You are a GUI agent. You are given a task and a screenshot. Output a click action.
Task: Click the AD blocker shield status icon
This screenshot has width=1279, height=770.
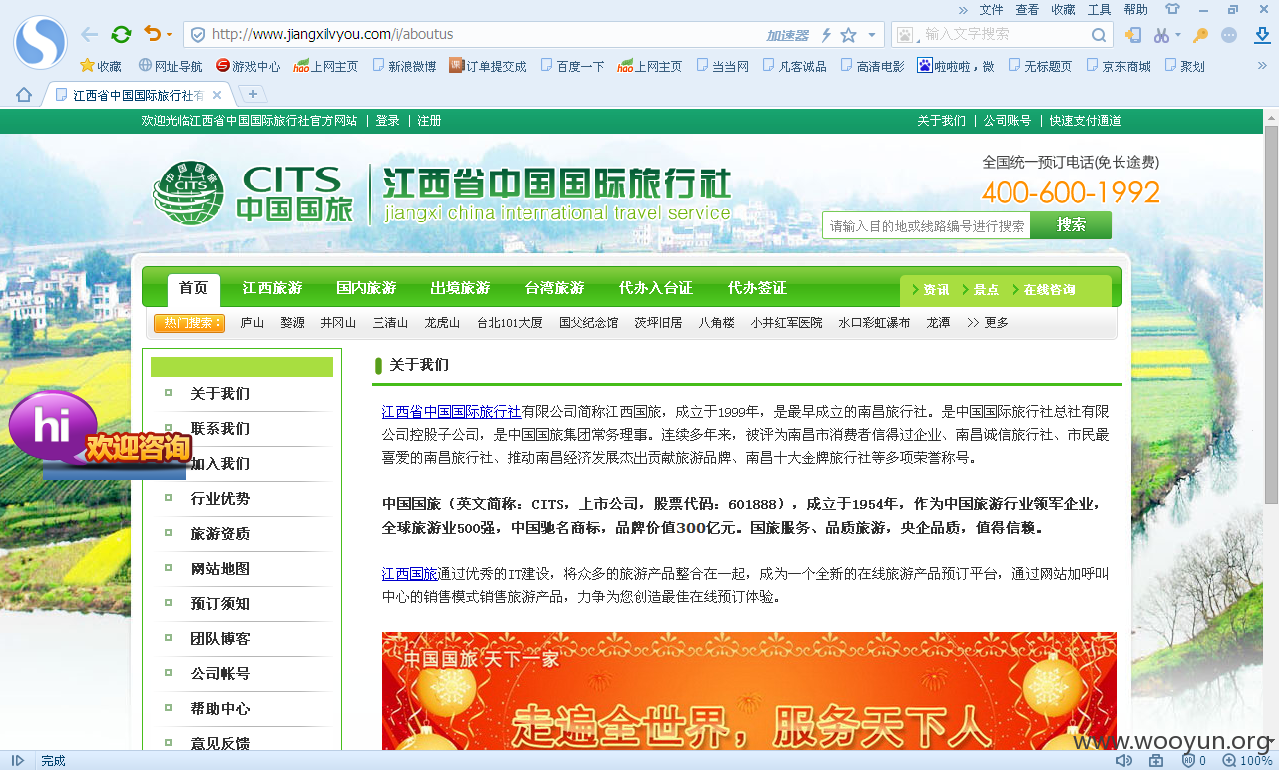(x=1188, y=761)
